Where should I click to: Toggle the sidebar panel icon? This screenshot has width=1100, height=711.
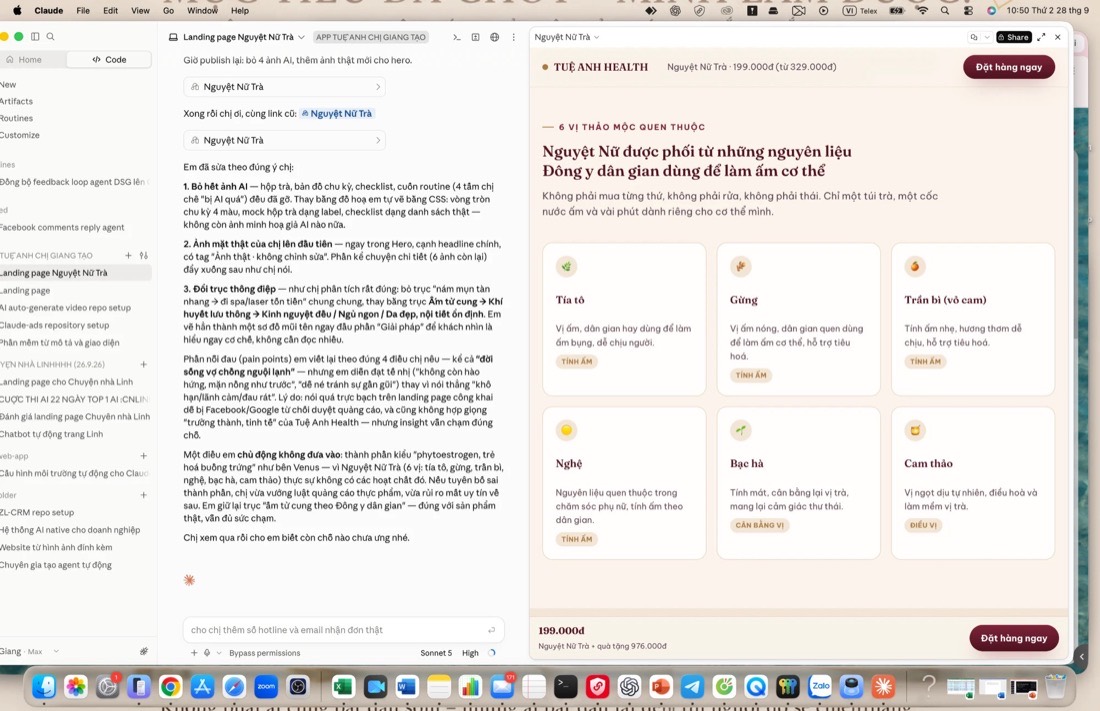[34, 36]
